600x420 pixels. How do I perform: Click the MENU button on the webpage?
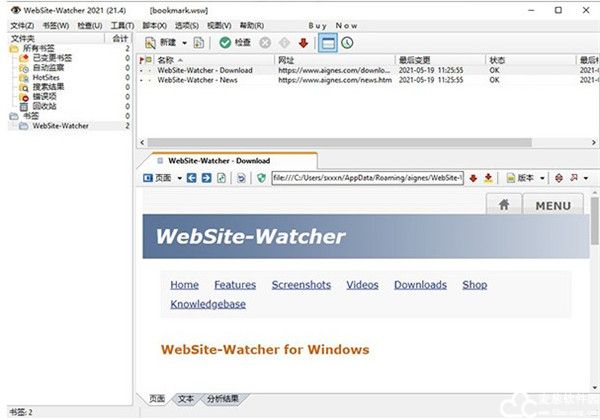[553, 206]
